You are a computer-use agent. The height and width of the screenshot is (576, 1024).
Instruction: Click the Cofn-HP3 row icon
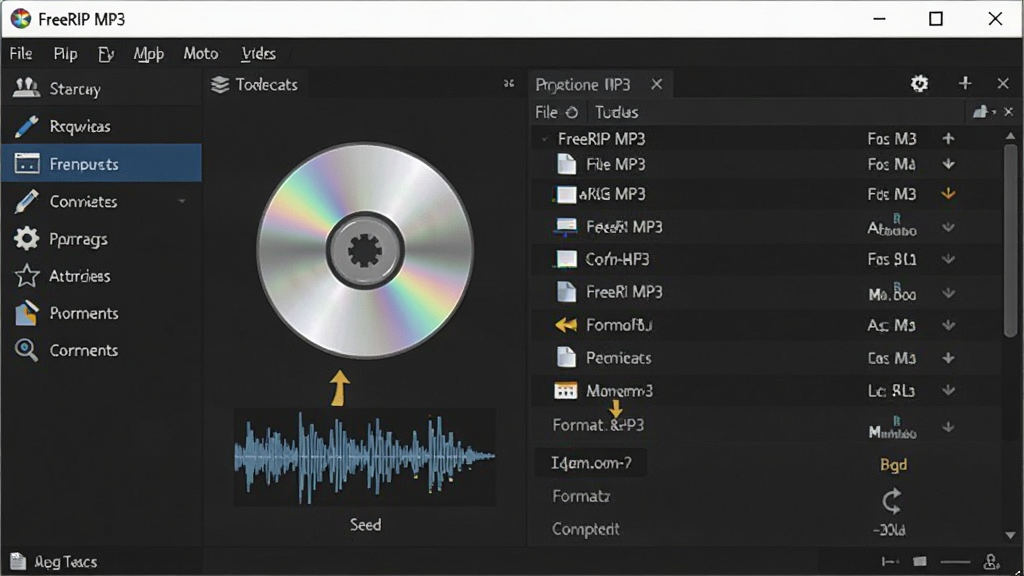[x=566, y=259]
